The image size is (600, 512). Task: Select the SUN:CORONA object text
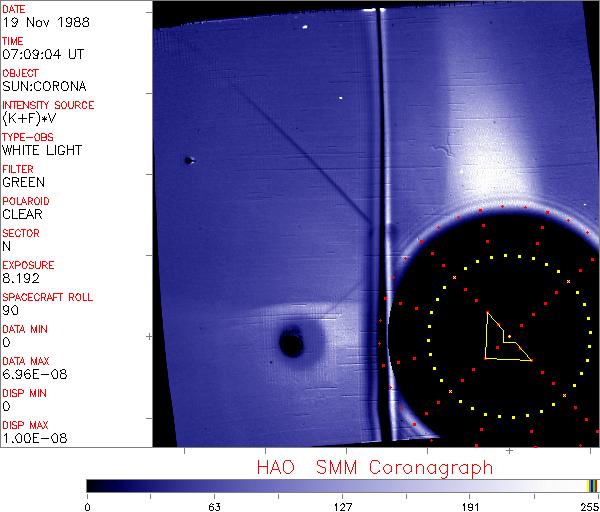(x=44, y=86)
